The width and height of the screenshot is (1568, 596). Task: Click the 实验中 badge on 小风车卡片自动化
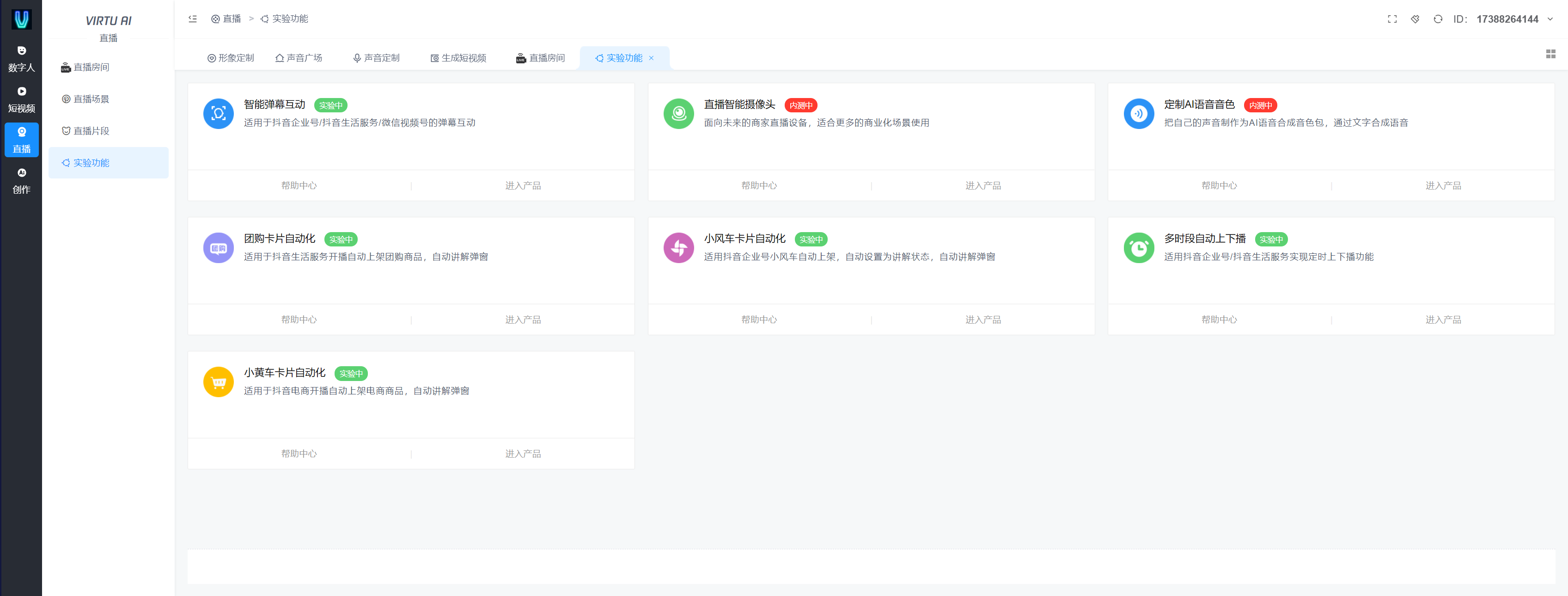811,239
